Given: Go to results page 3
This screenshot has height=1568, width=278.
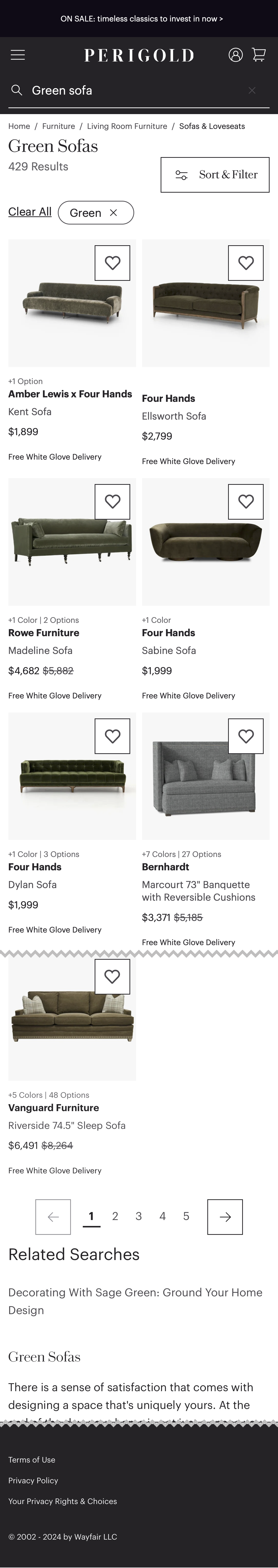Looking at the screenshot, I should coord(138,1216).
